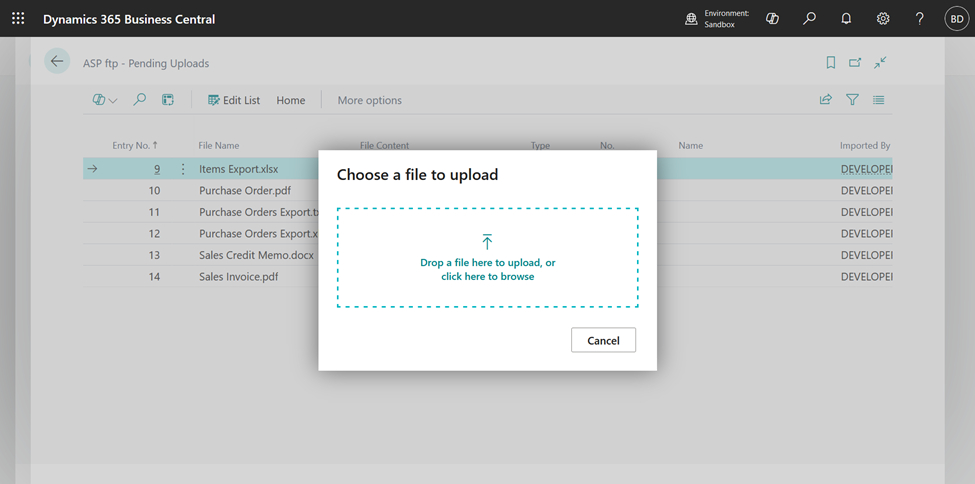Switch layout with the list view icon
Image resolution: width=975 pixels, height=484 pixels.
(879, 100)
